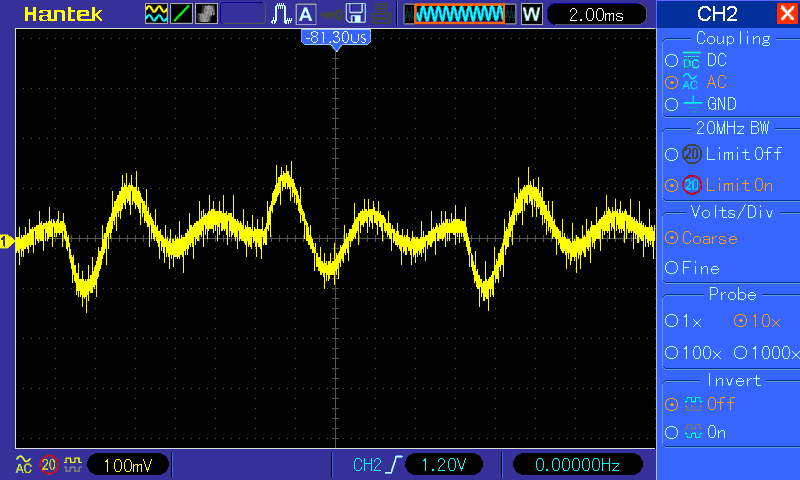Select GND coupling
Image resolution: width=800 pixels, height=480 pixels.
(x=701, y=104)
